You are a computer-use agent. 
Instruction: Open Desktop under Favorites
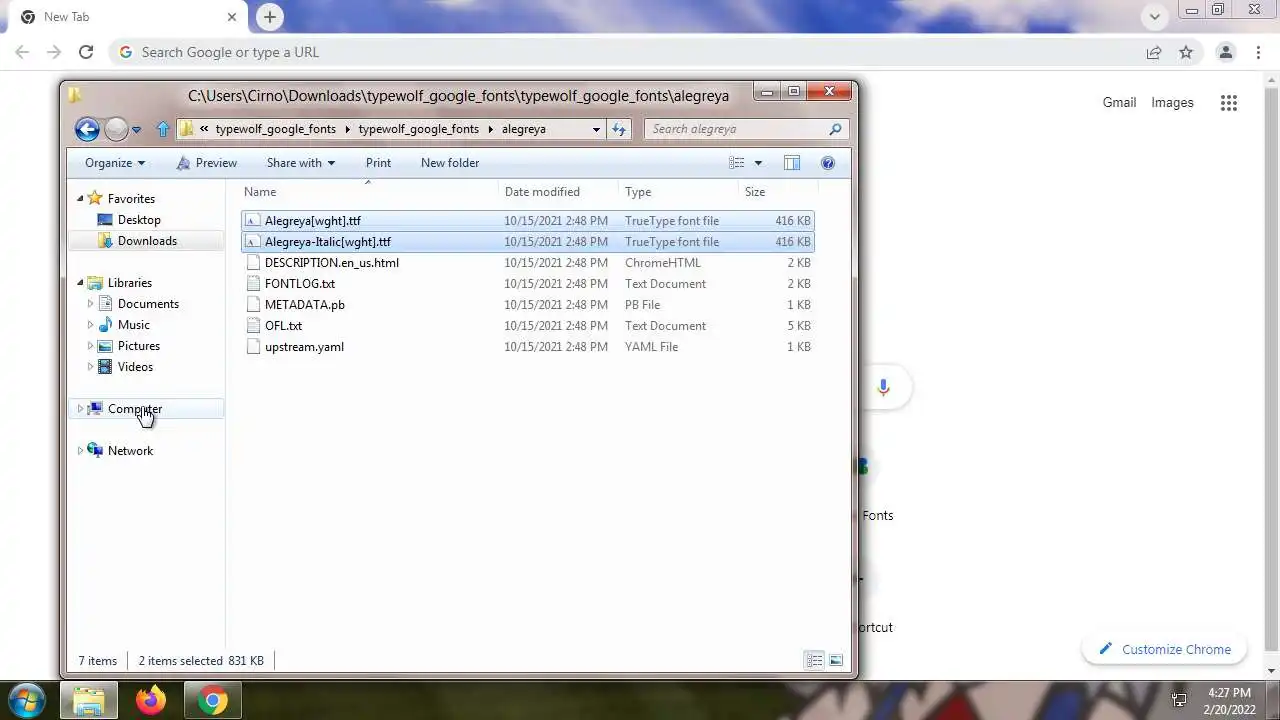point(139,220)
